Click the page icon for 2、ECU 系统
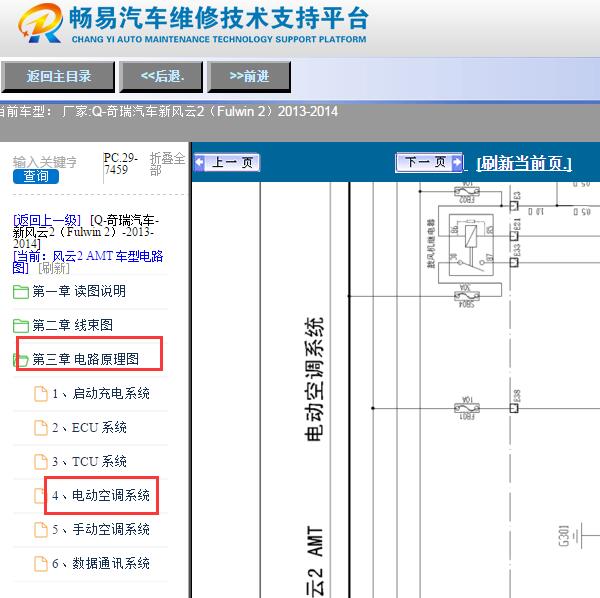The width and height of the screenshot is (600, 598). pos(41,428)
